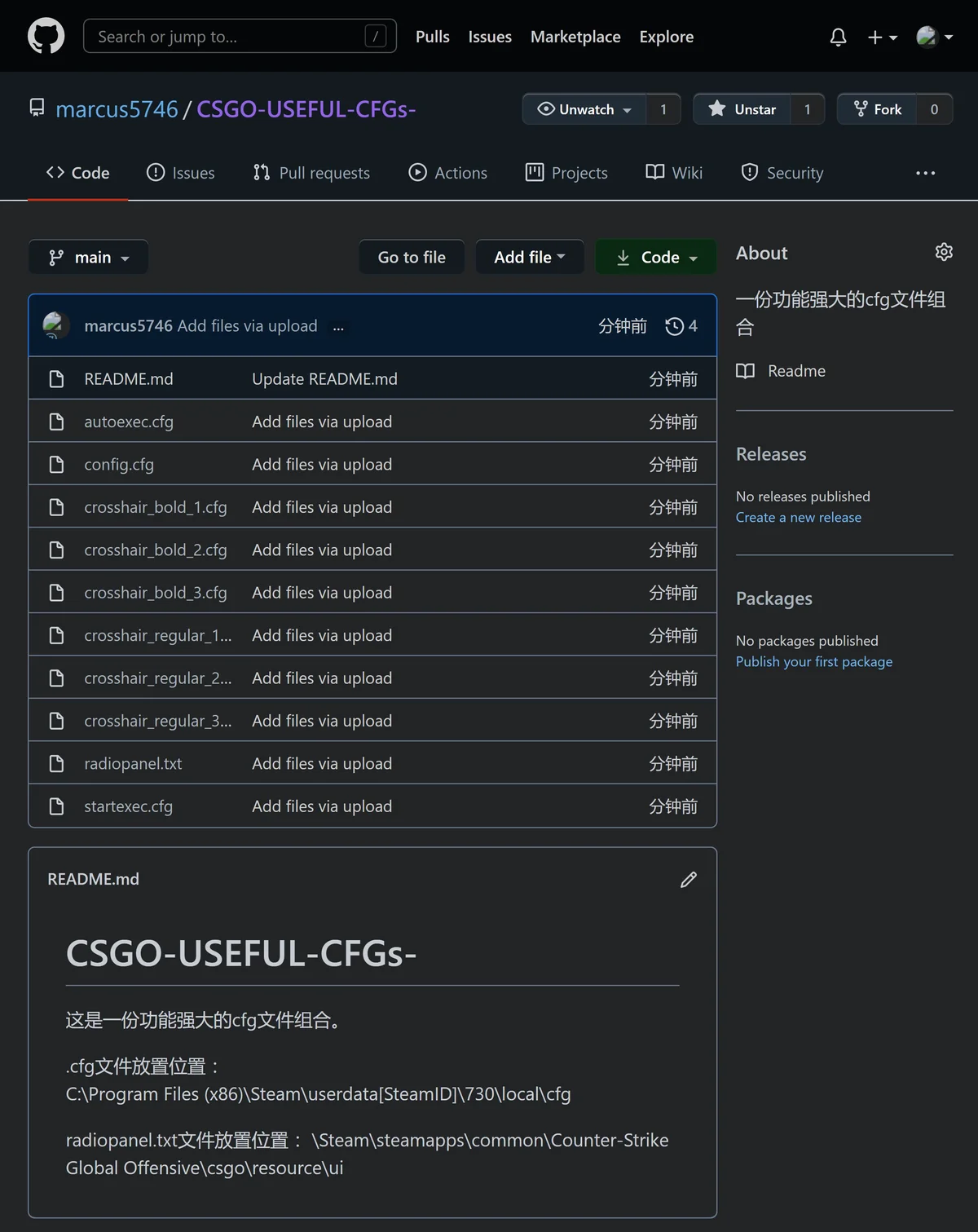
Task: Open Releases heading link
Action: tap(771, 454)
